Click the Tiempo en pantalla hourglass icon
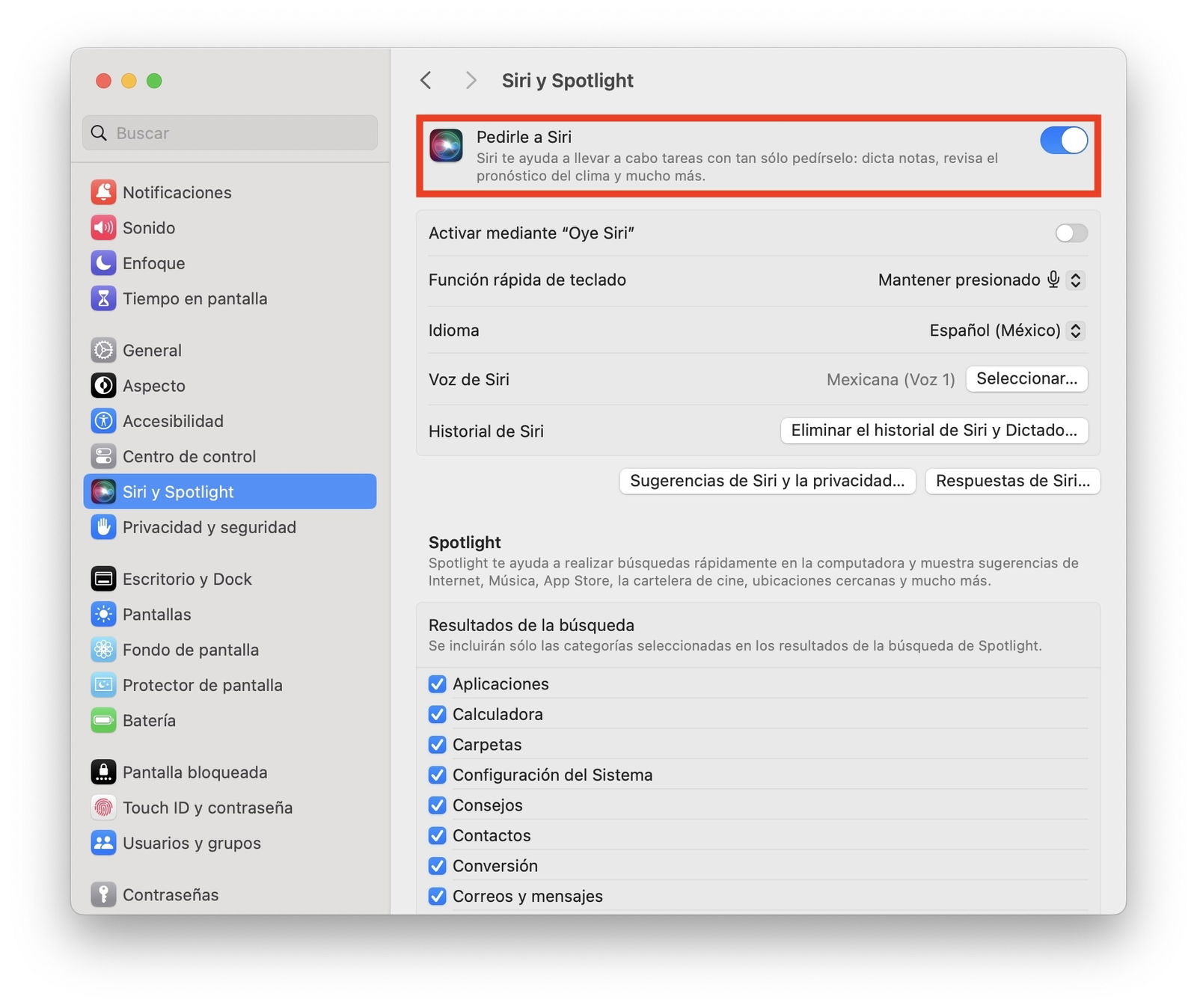Viewport: 1197px width, 1008px height. (103, 298)
